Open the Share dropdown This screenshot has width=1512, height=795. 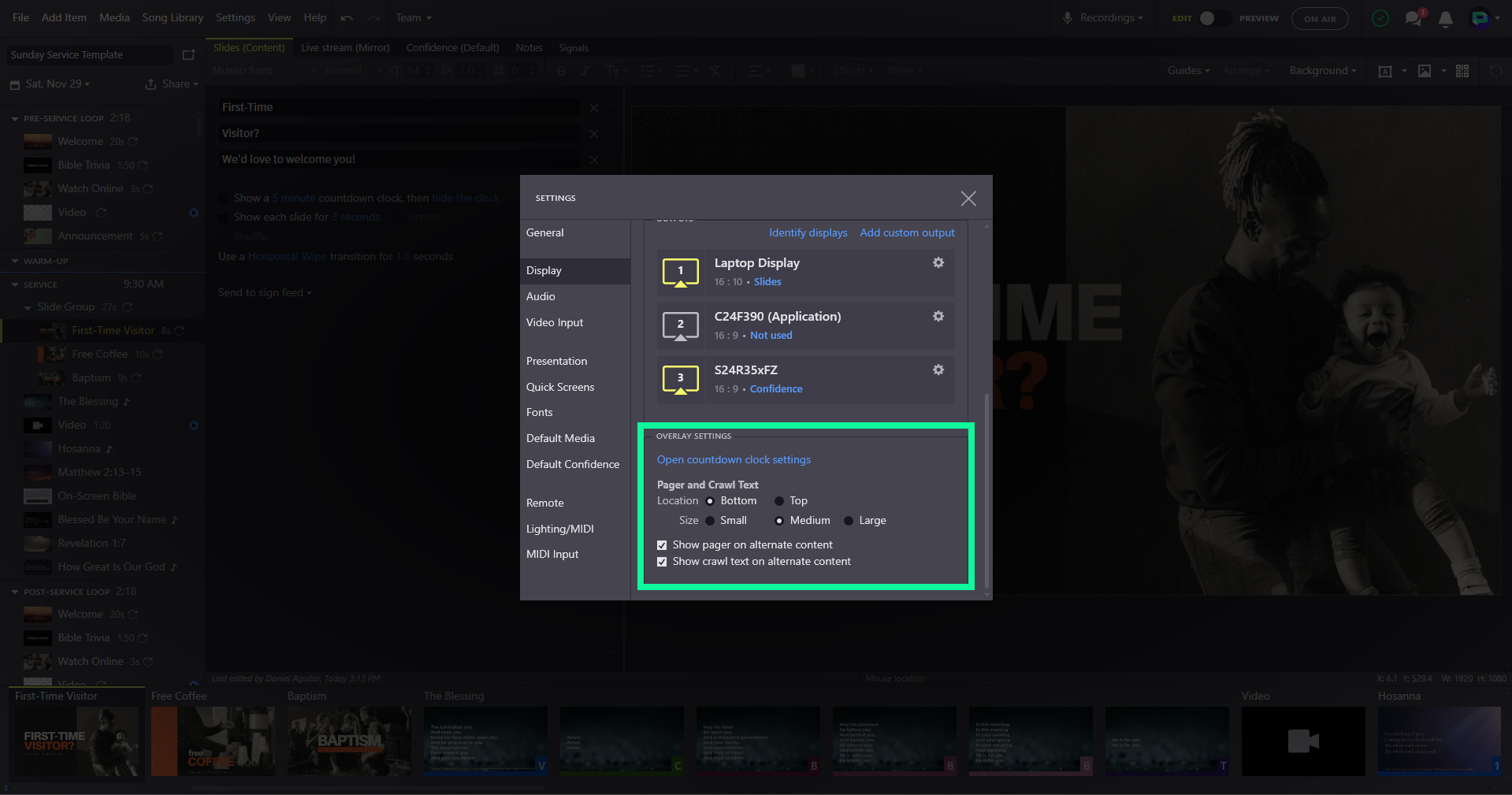coord(172,84)
